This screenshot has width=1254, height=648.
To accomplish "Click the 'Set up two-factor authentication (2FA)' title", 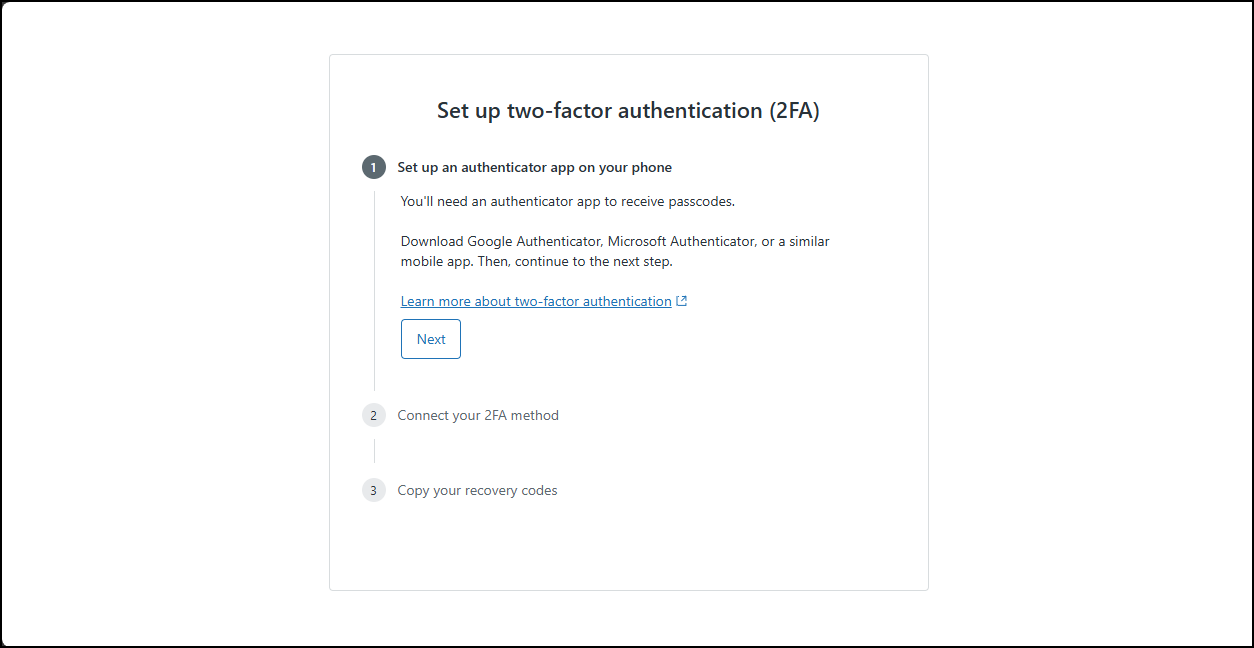I will pos(628,110).
